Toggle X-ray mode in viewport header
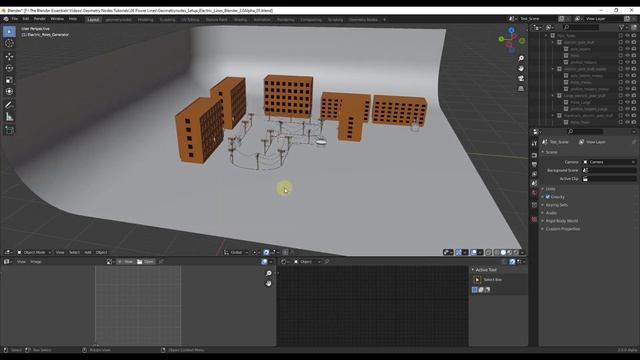 click(488, 252)
